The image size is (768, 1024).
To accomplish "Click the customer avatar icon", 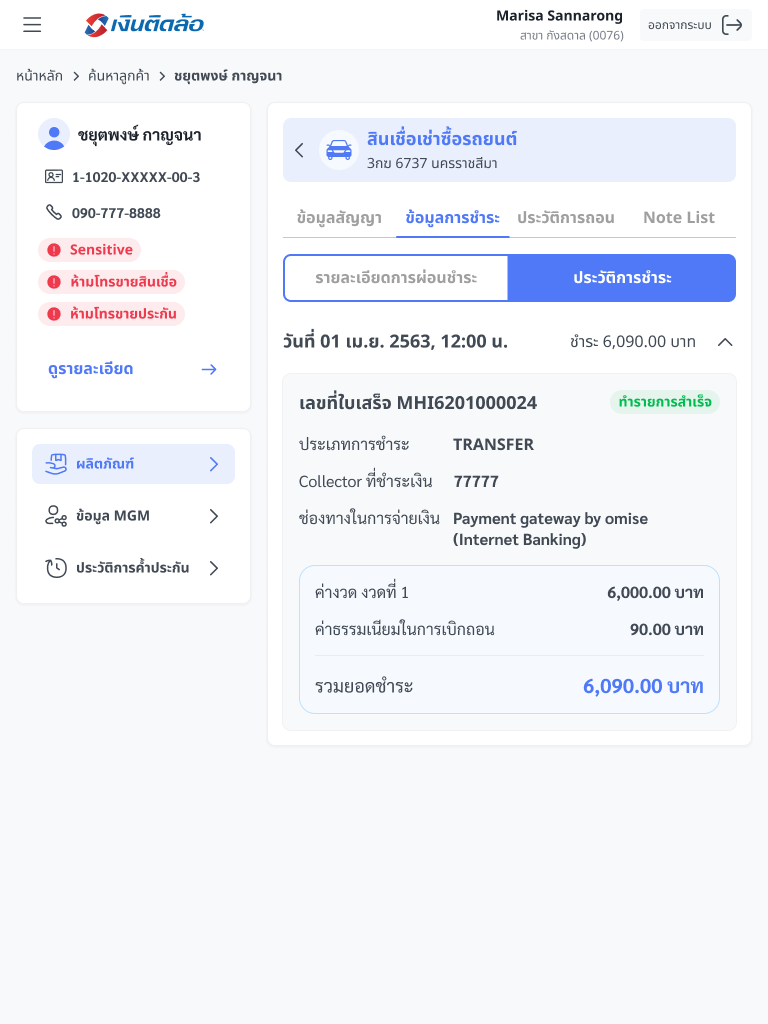I will [54, 135].
